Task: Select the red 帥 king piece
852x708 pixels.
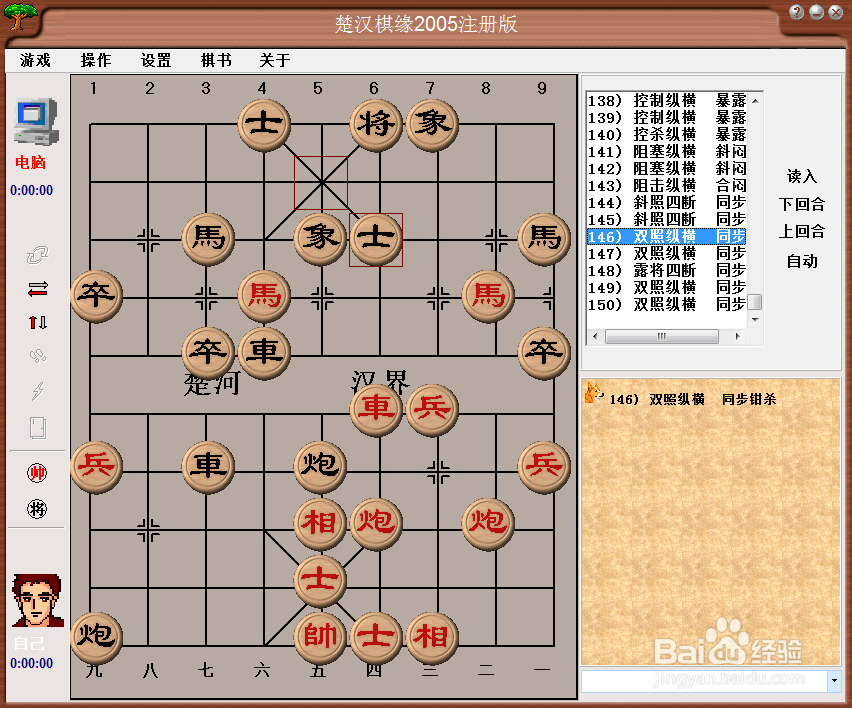Action: tap(320, 637)
